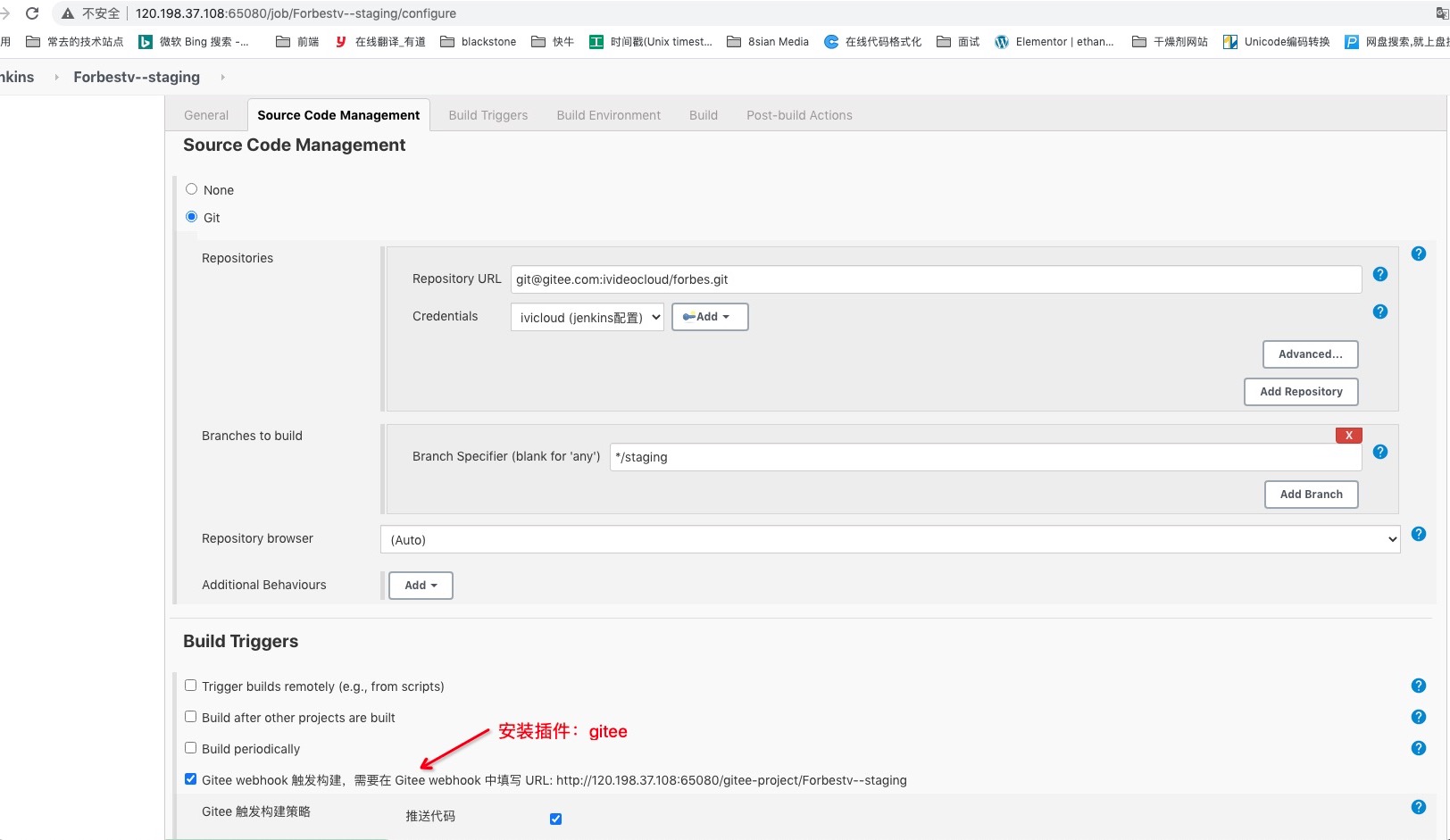This screenshot has height=840, width=1450.
Task: Open help icon for Repository browser
Action: (1418, 534)
